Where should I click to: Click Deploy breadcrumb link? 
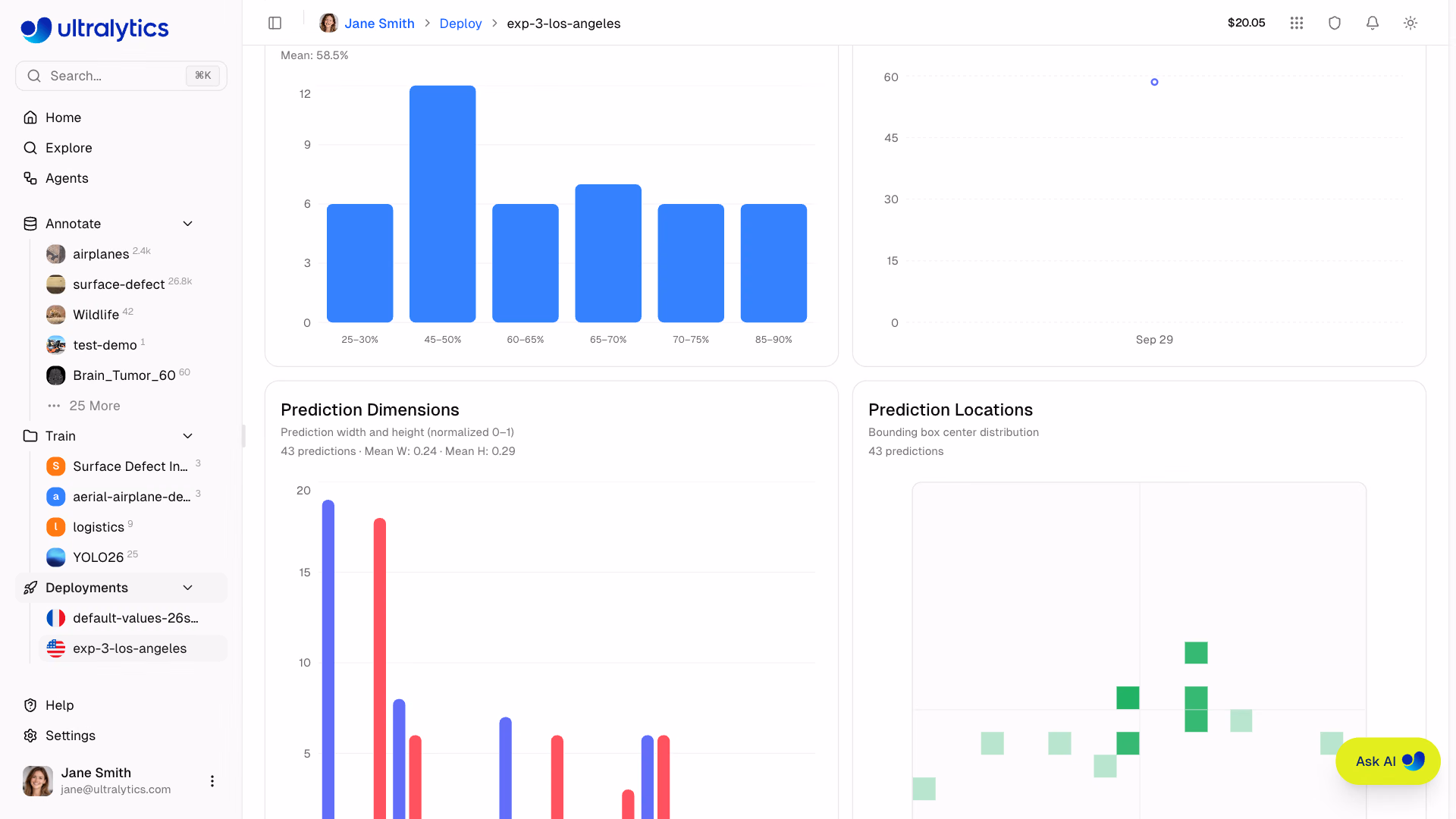coord(460,24)
